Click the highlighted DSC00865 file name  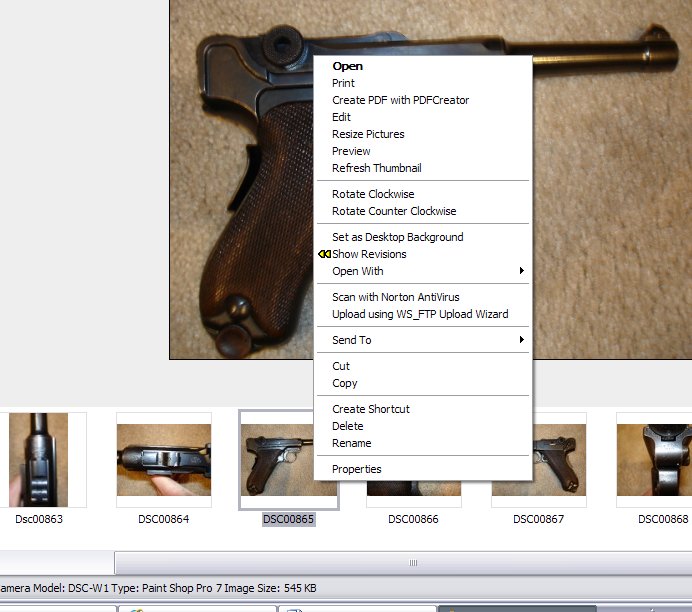[x=289, y=519]
